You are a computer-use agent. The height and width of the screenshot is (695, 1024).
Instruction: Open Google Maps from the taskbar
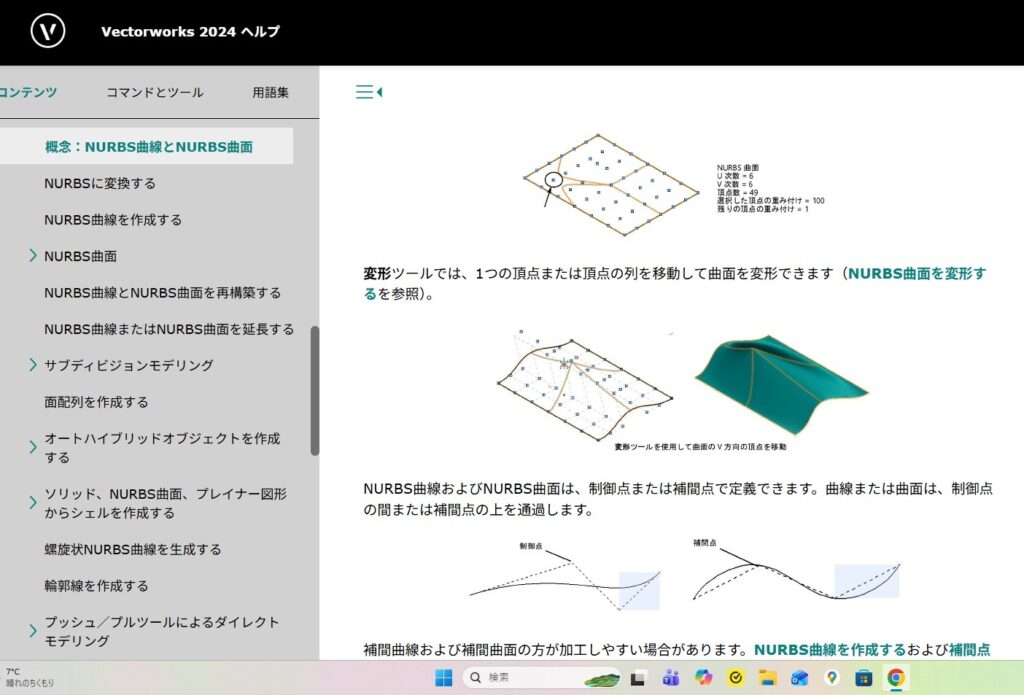831,678
